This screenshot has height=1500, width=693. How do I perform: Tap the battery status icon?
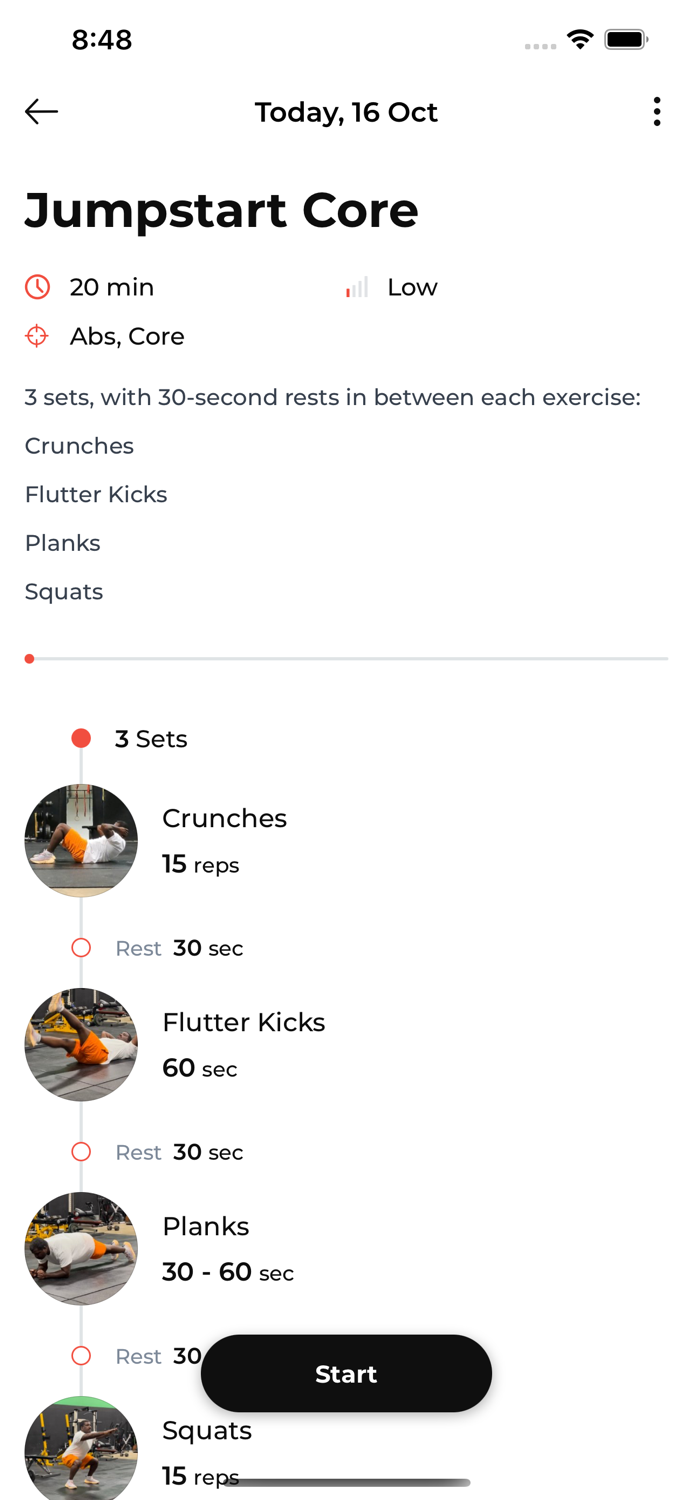[x=626, y=40]
